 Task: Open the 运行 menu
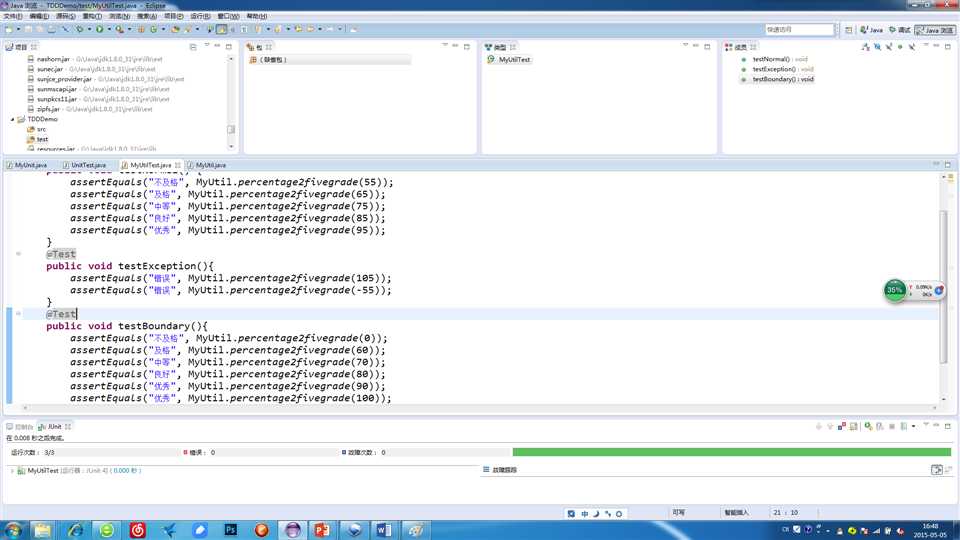coord(200,16)
